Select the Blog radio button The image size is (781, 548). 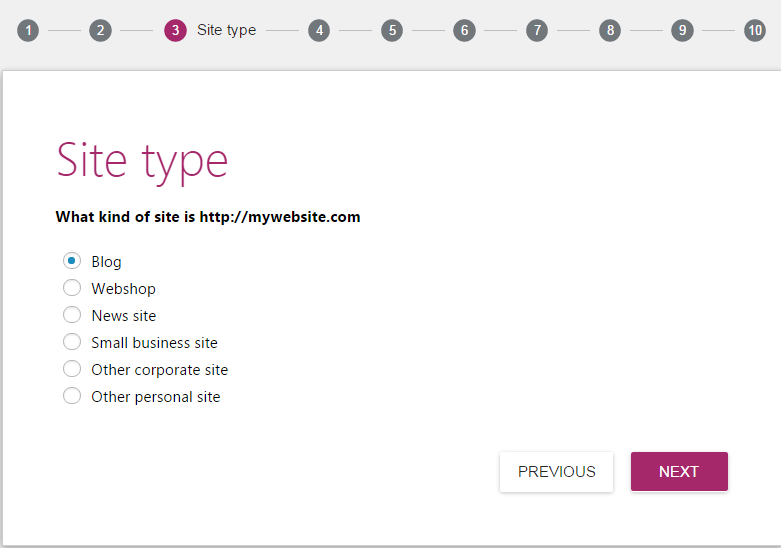(72, 261)
